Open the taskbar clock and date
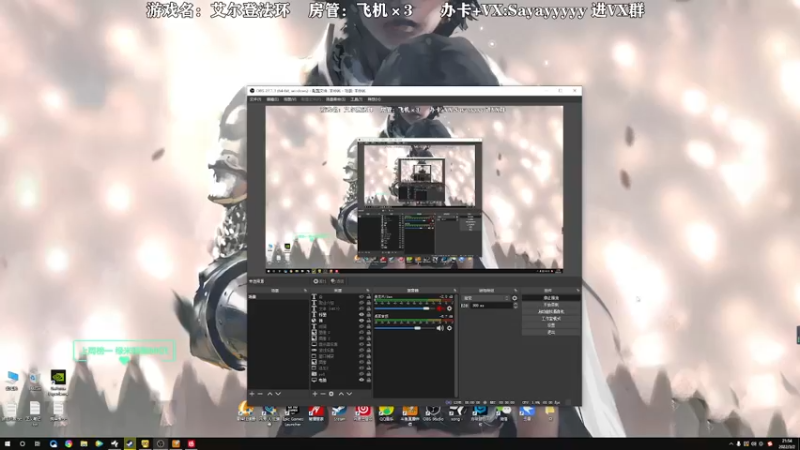 click(787, 444)
